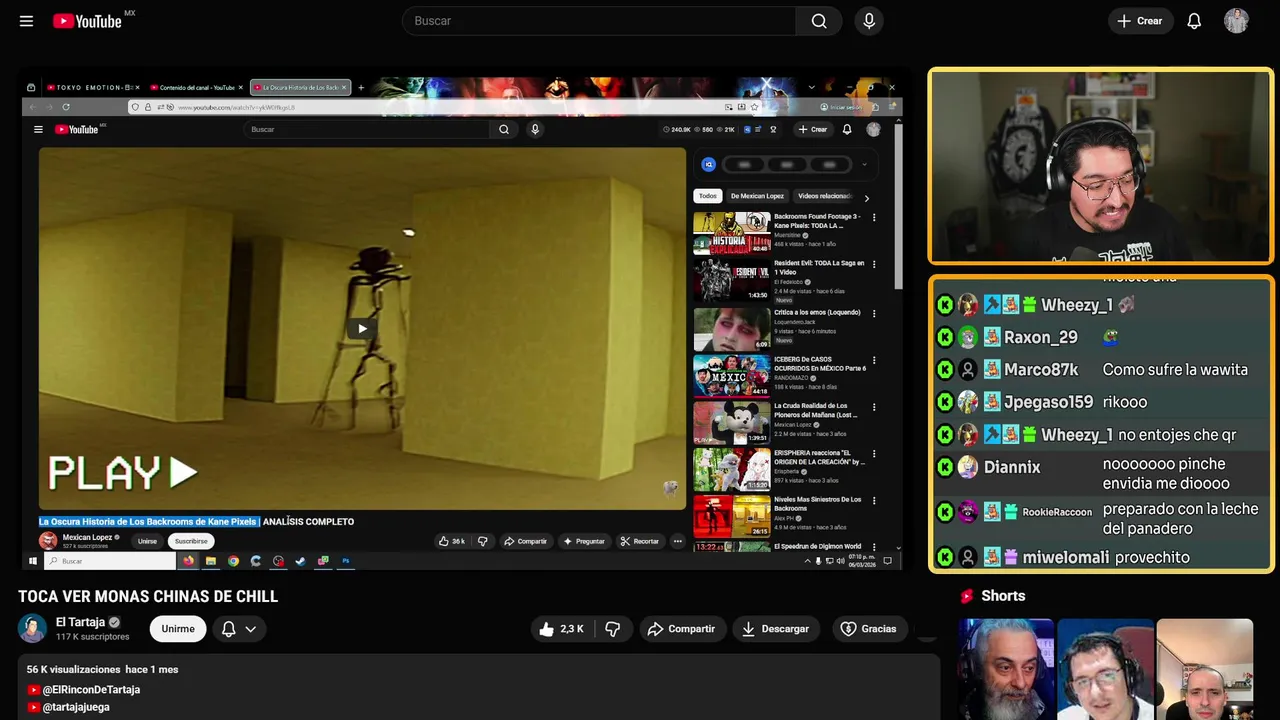Open notifications bell in the page header
1280x720 pixels.
pos(1194,21)
